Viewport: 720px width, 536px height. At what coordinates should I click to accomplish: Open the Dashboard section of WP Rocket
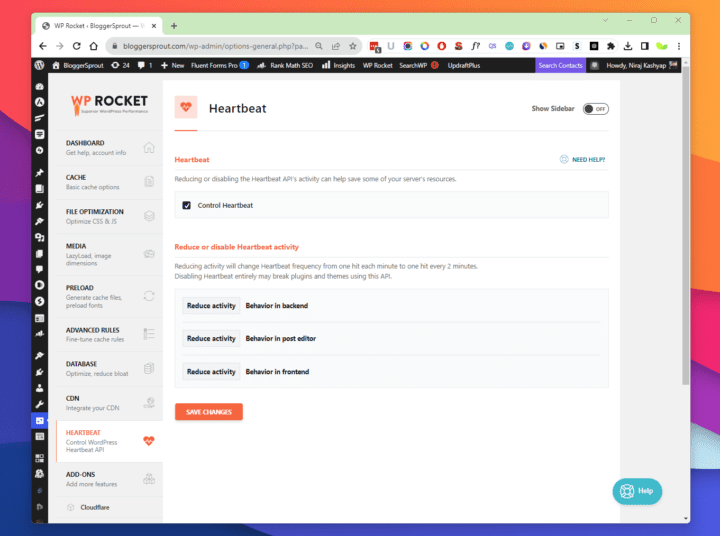[110, 148]
